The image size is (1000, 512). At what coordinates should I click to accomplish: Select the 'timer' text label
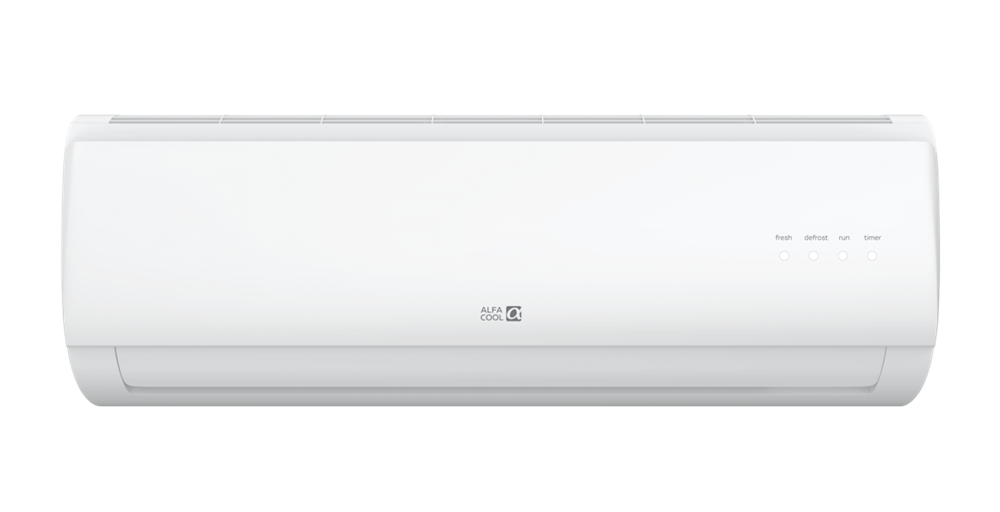[872, 238]
